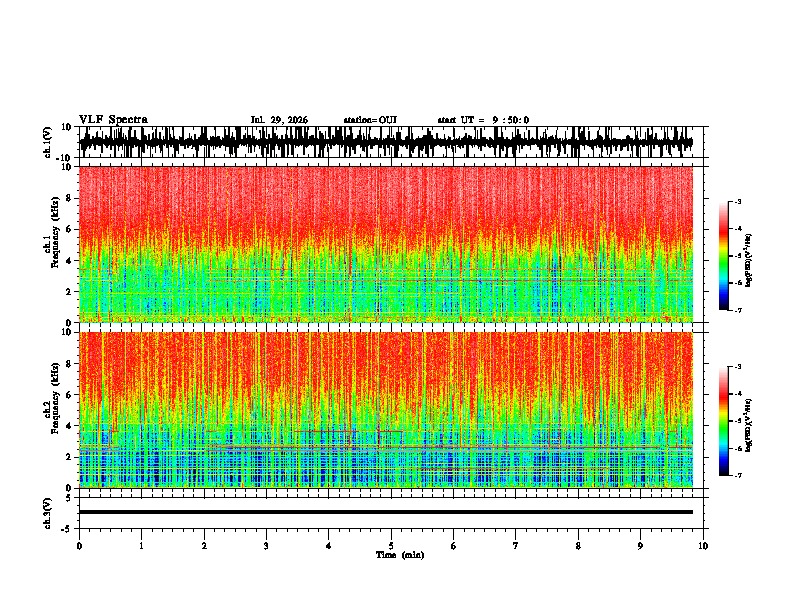The height and width of the screenshot is (612, 792).
Task: Click the time axis tick label "8"
Action: 578,546
